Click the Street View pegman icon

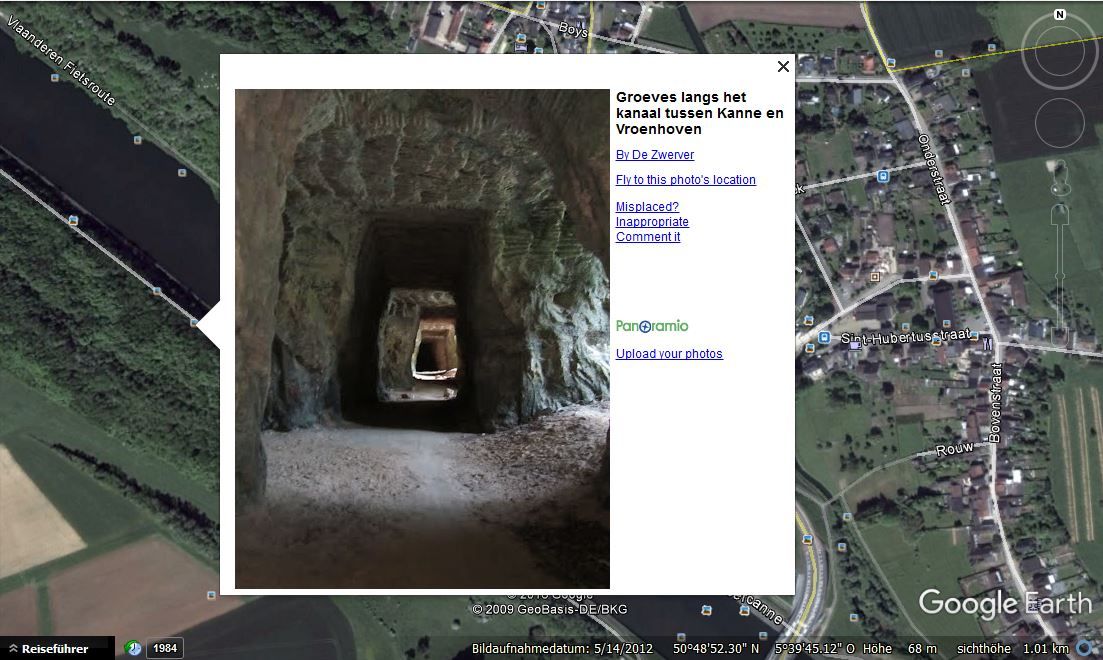tap(1060, 182)
